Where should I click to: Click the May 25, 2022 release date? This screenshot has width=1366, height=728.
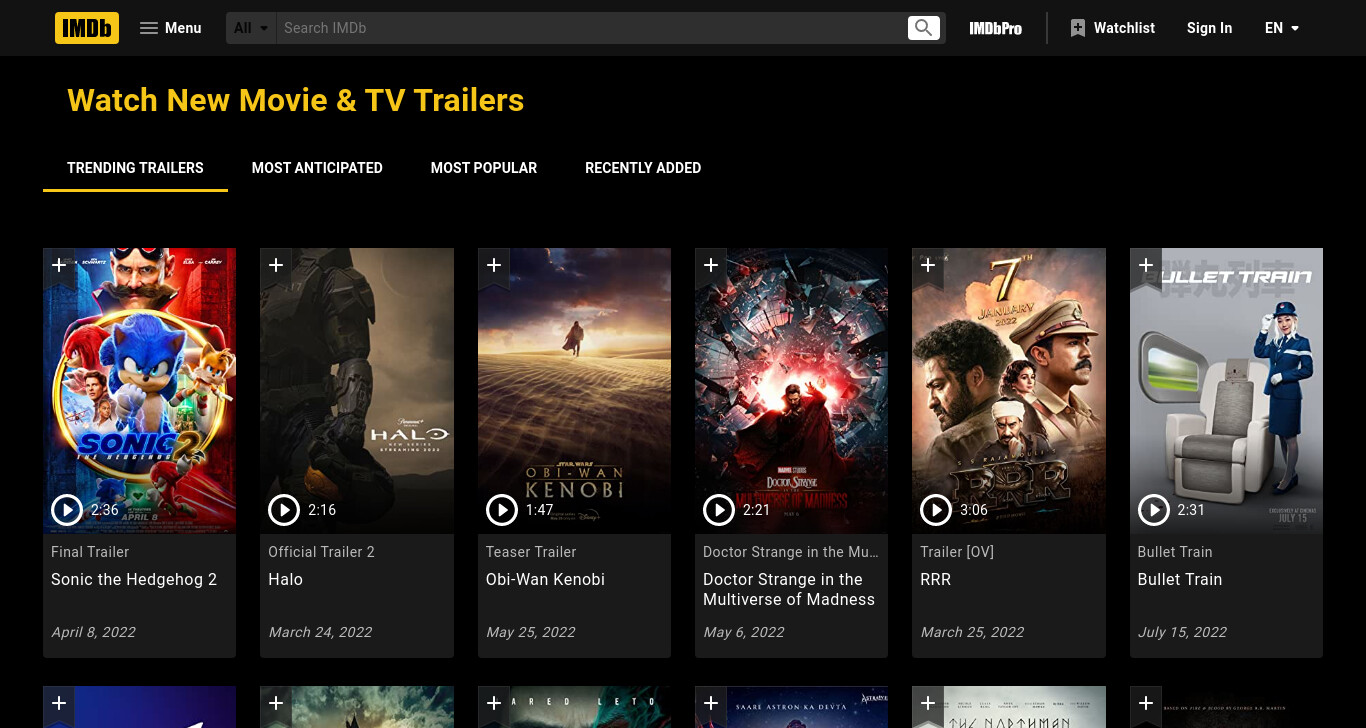point(531,632)
